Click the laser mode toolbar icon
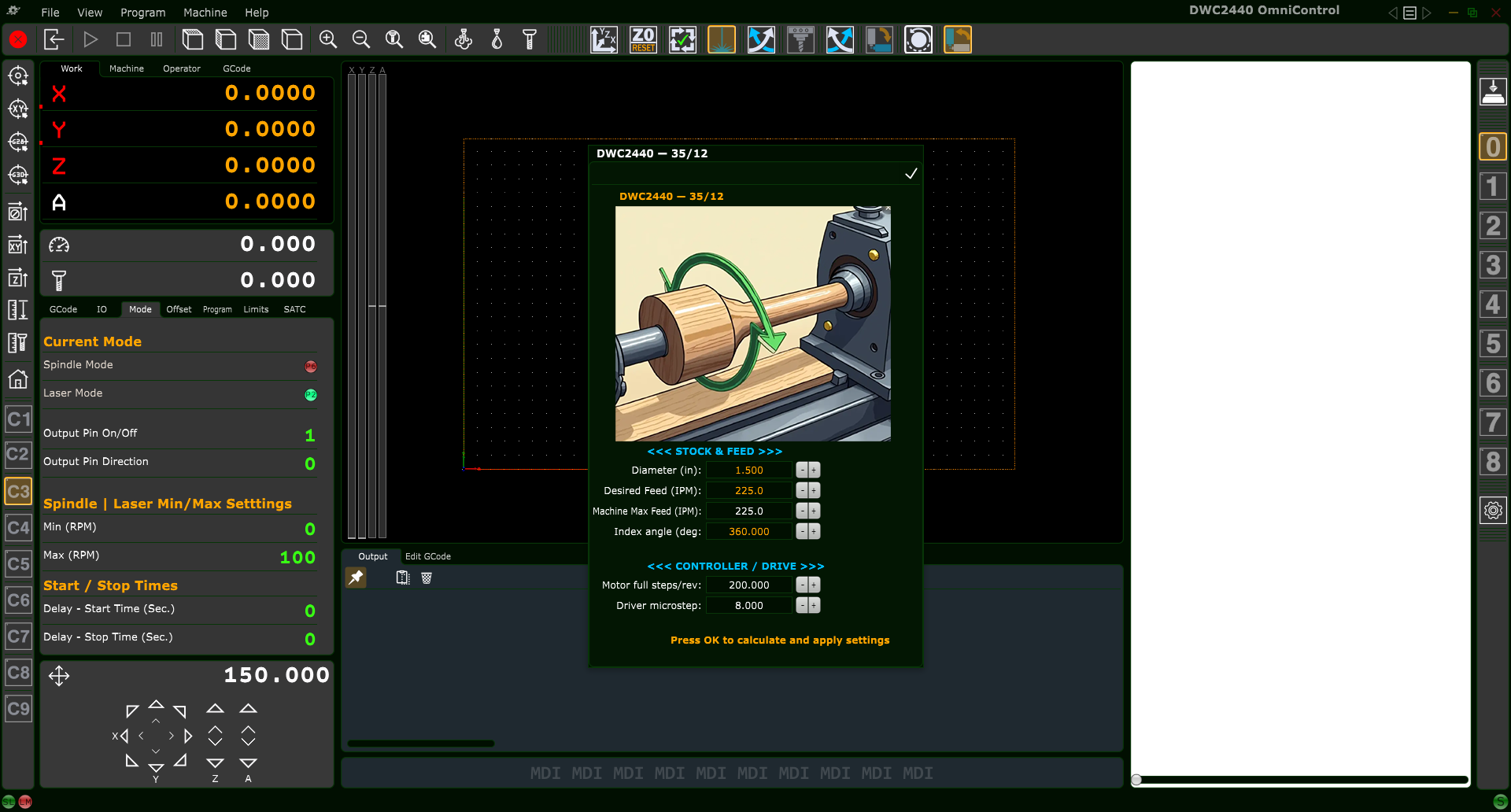The image size is (1511, 812). coord(722,39)
